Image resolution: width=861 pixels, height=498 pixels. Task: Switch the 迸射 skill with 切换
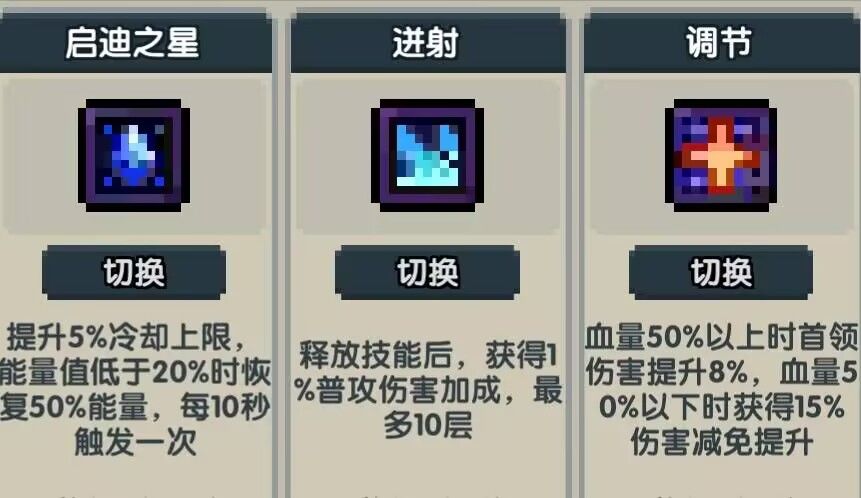pyautogui.click(x=427, y=272)
